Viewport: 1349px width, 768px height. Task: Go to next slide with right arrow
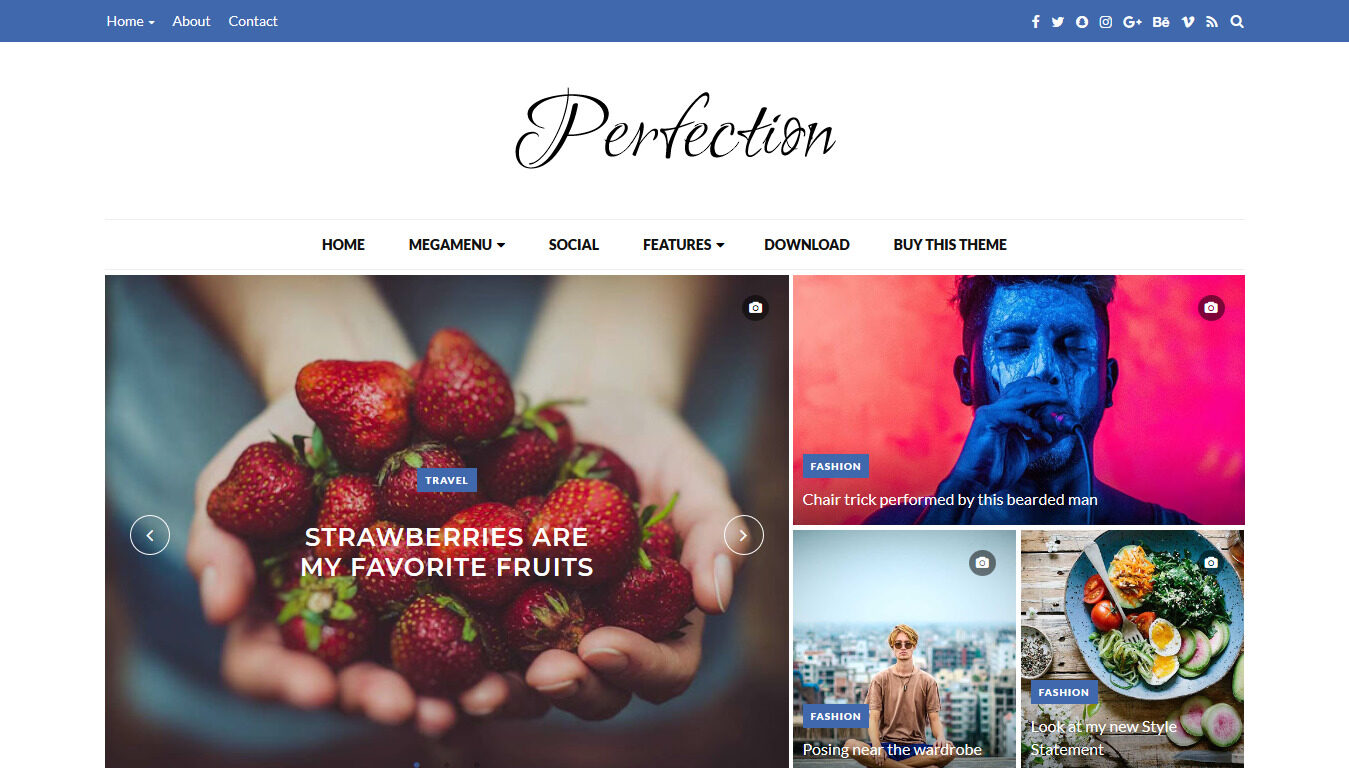pyautogui.click(x=743, y=535)
